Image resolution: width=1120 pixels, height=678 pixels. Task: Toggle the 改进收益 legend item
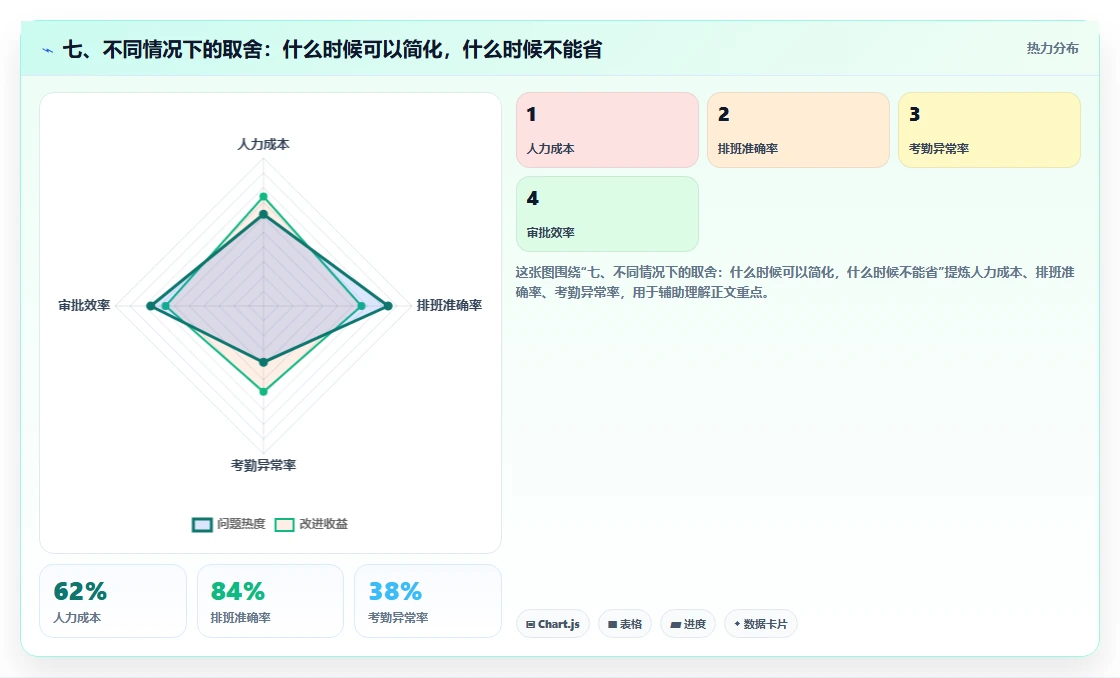pyautogui.click(x=311, y=524)
